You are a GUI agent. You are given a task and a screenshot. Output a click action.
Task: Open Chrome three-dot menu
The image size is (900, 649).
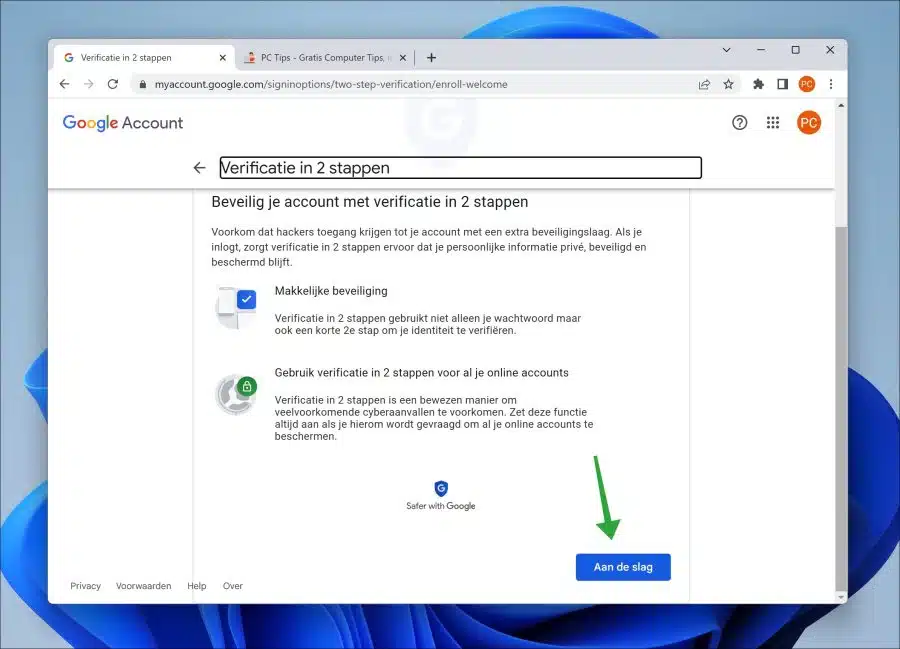click(831, 84)
